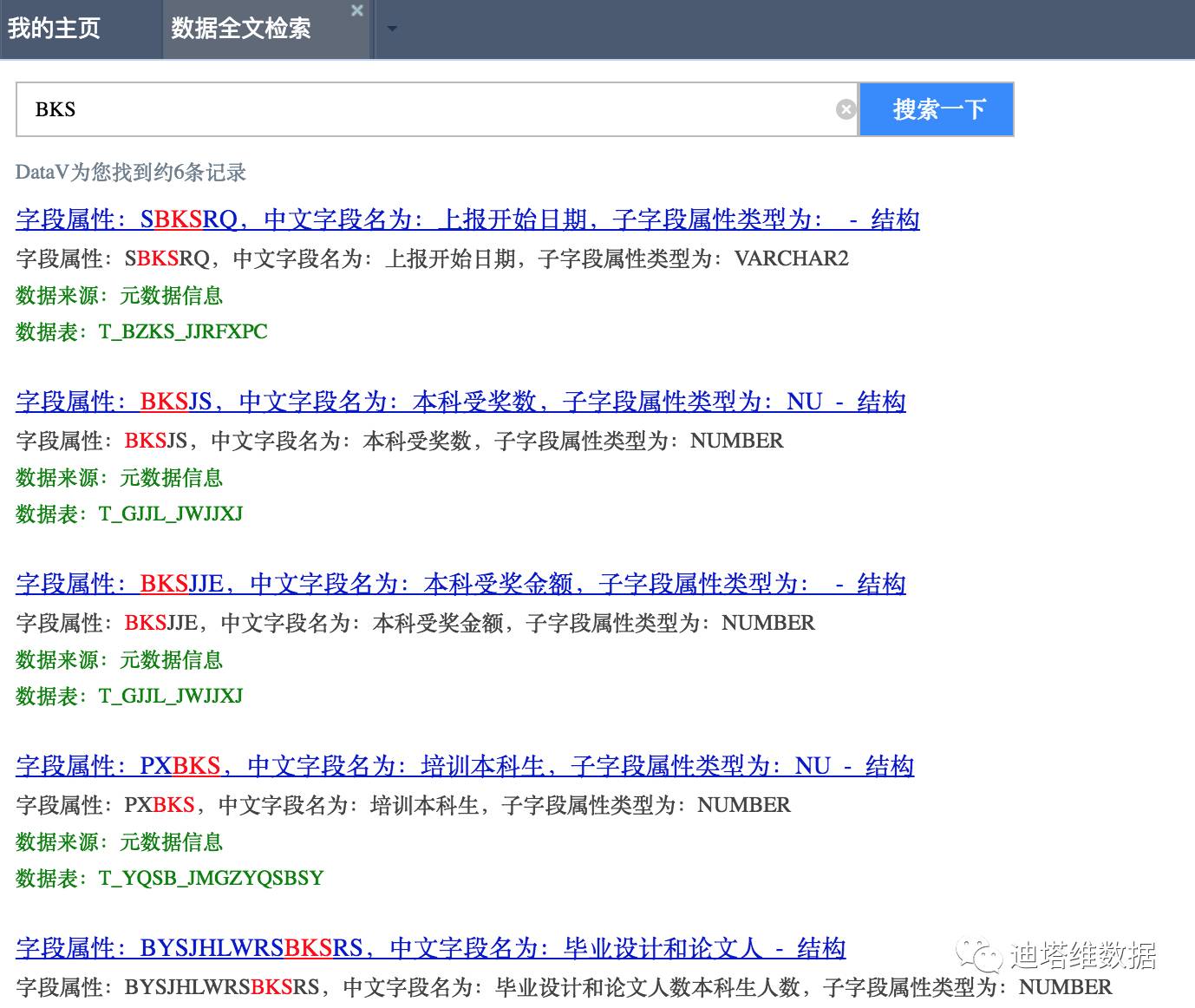Click the PXBKS description with 培训本科生
The image size is (1195, 1008).
click(403, 805)
